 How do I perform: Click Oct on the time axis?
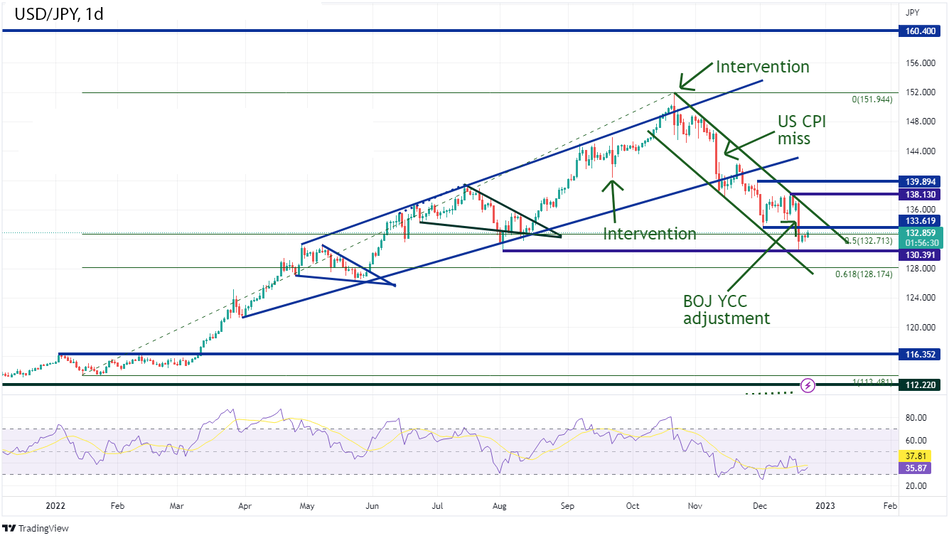(632, 506)
